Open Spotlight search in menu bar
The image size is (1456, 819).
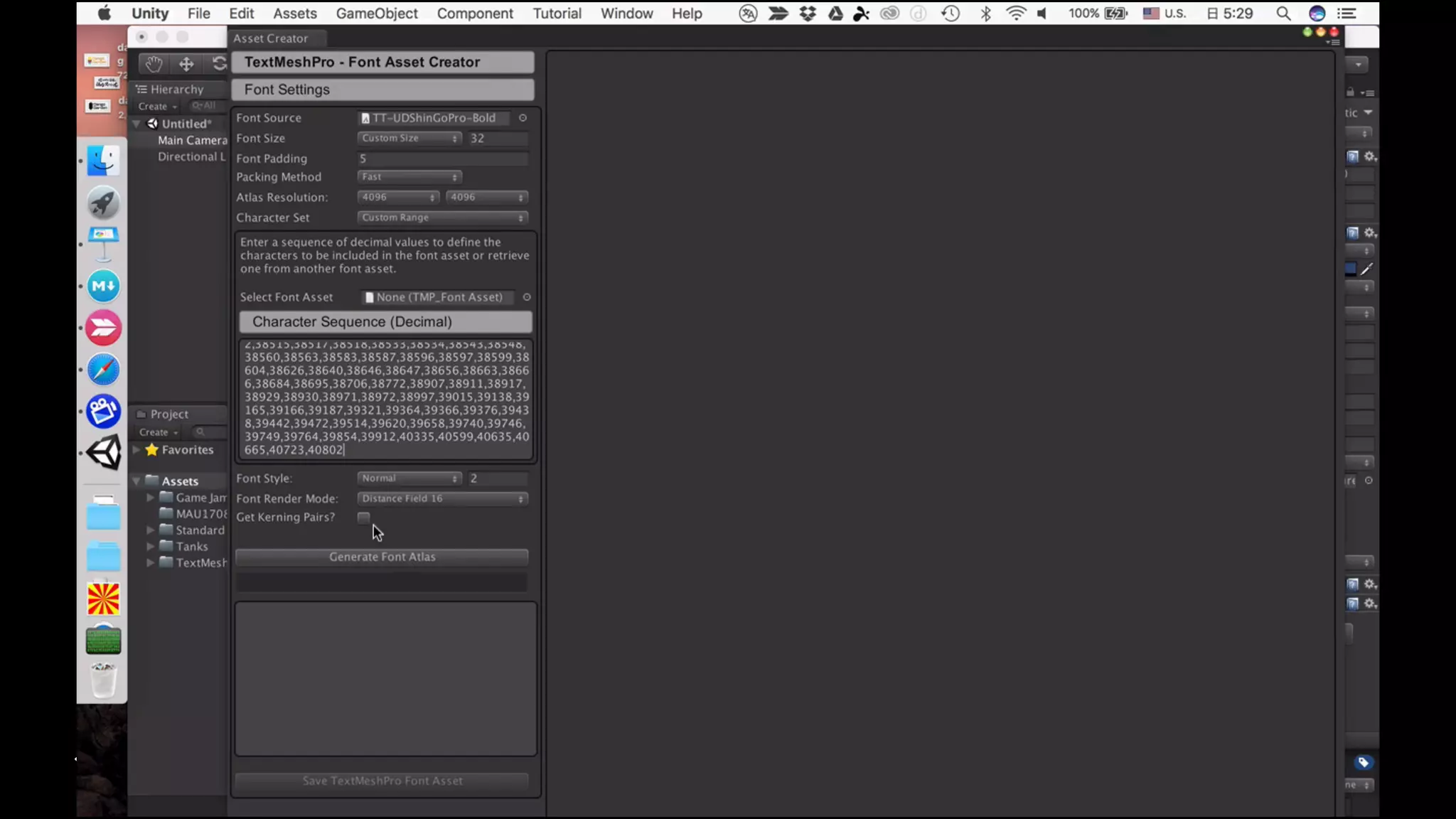point(1283,14)
